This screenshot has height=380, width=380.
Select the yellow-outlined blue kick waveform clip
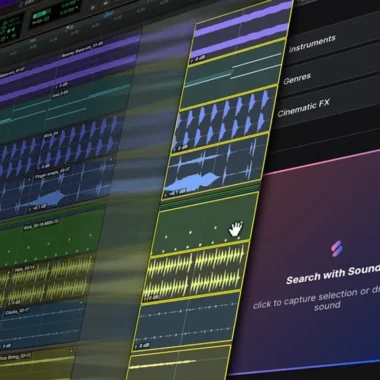point(223,121)
